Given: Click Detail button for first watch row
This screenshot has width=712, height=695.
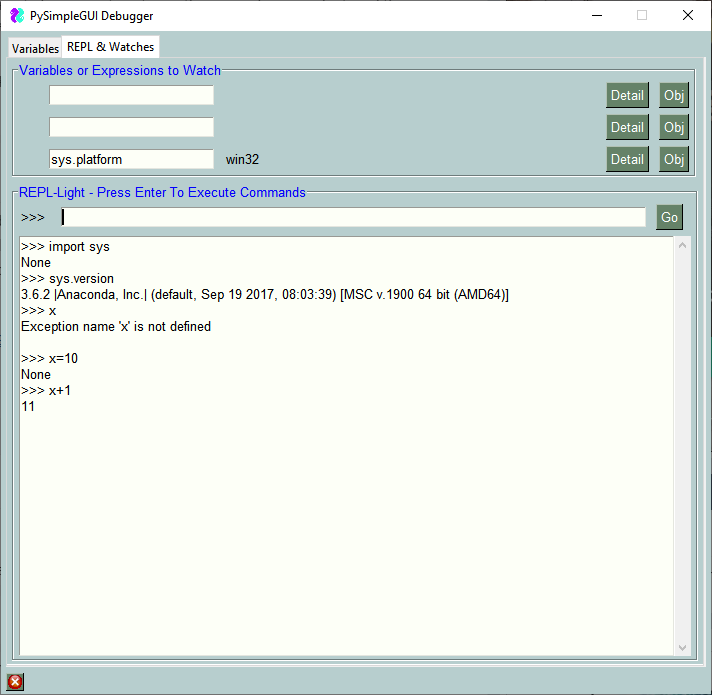Looking at the screenshot, I should click(627, 95).
